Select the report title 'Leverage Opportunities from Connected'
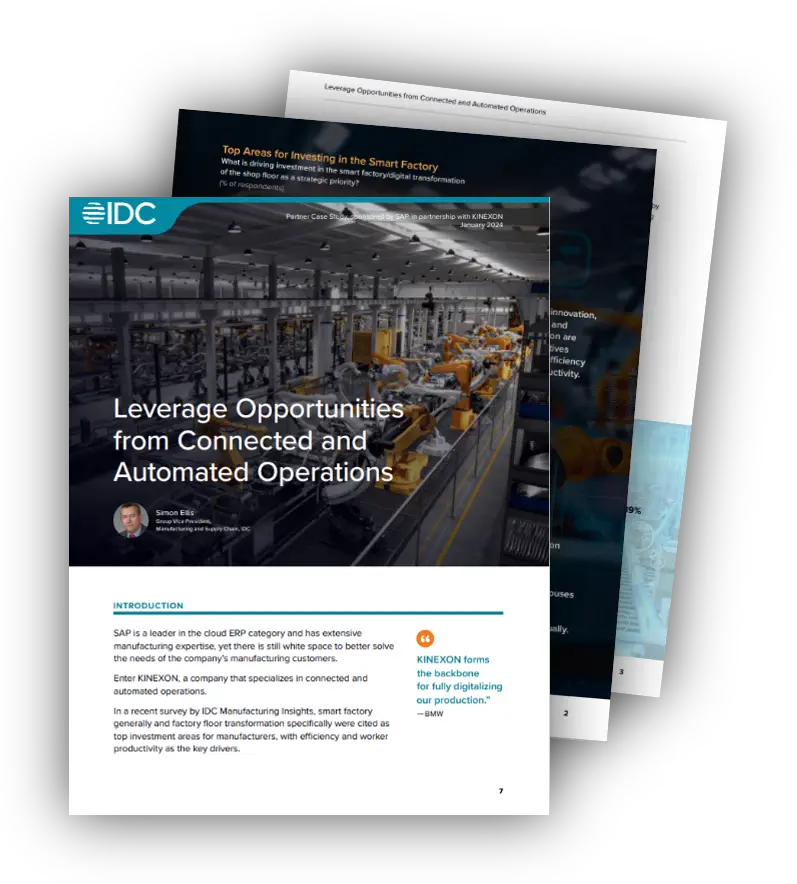The image size is (797, 884). point(258,440)
